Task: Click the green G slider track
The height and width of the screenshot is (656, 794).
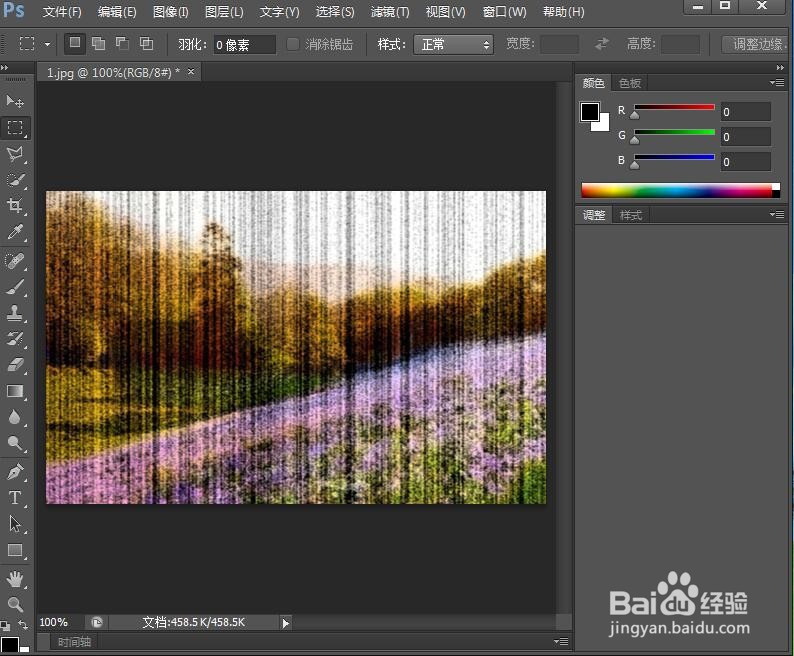Action: click(674, 132)
